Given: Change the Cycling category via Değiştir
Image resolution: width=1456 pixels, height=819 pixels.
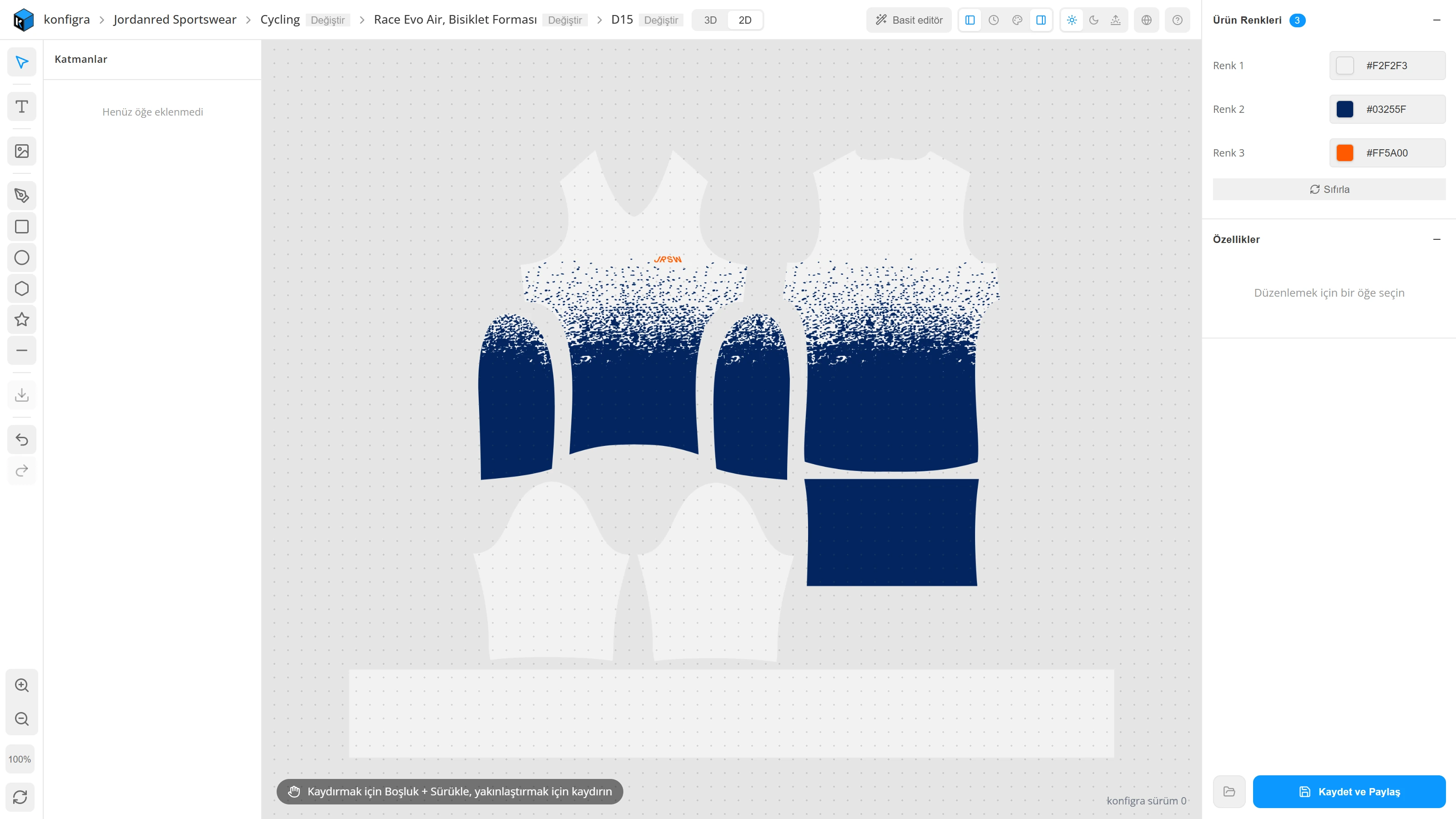Looking at the screenshot, I should click(328, 20).
